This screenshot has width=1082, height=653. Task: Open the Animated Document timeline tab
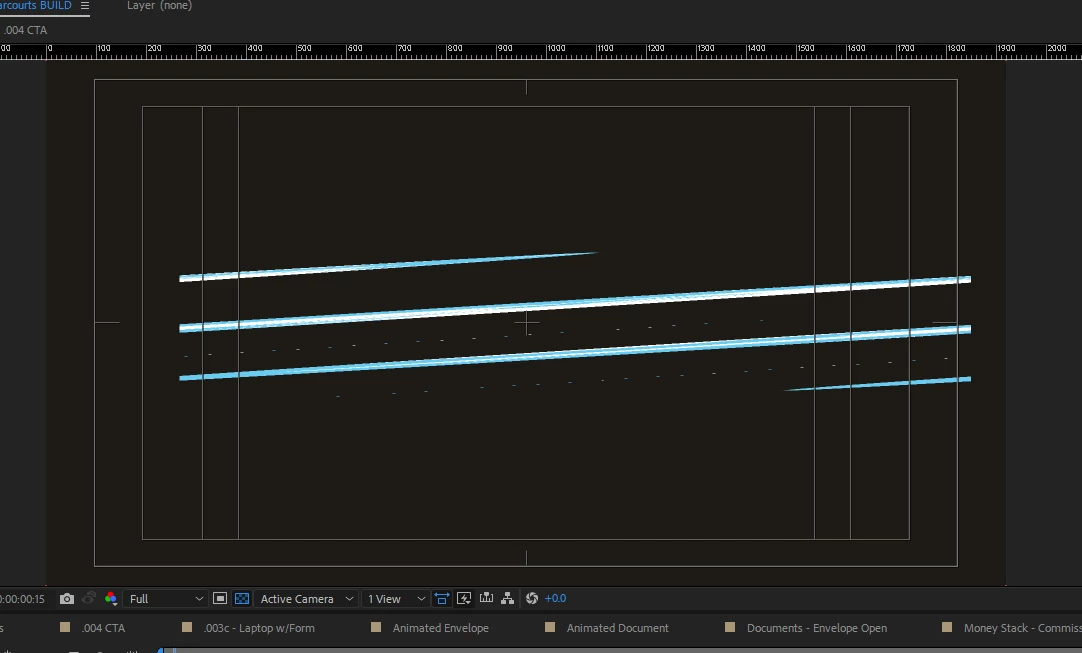[x=618, y=628]
